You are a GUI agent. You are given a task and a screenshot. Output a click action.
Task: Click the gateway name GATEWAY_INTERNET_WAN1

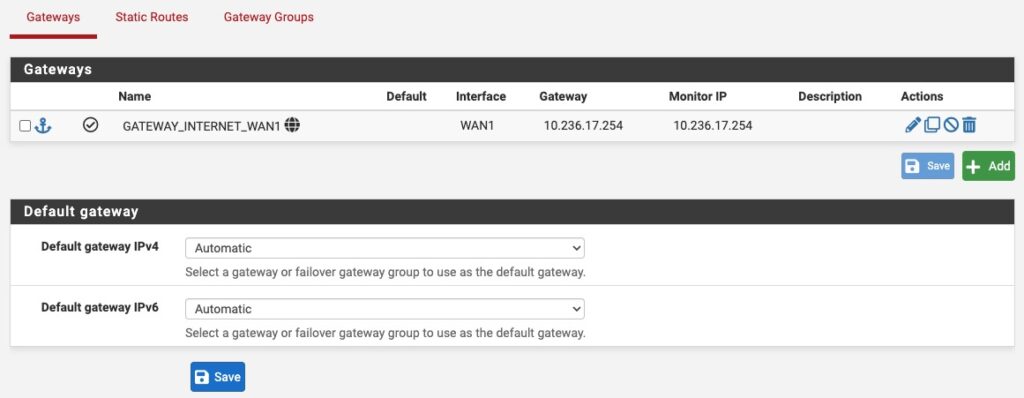(x=201, y=125)
